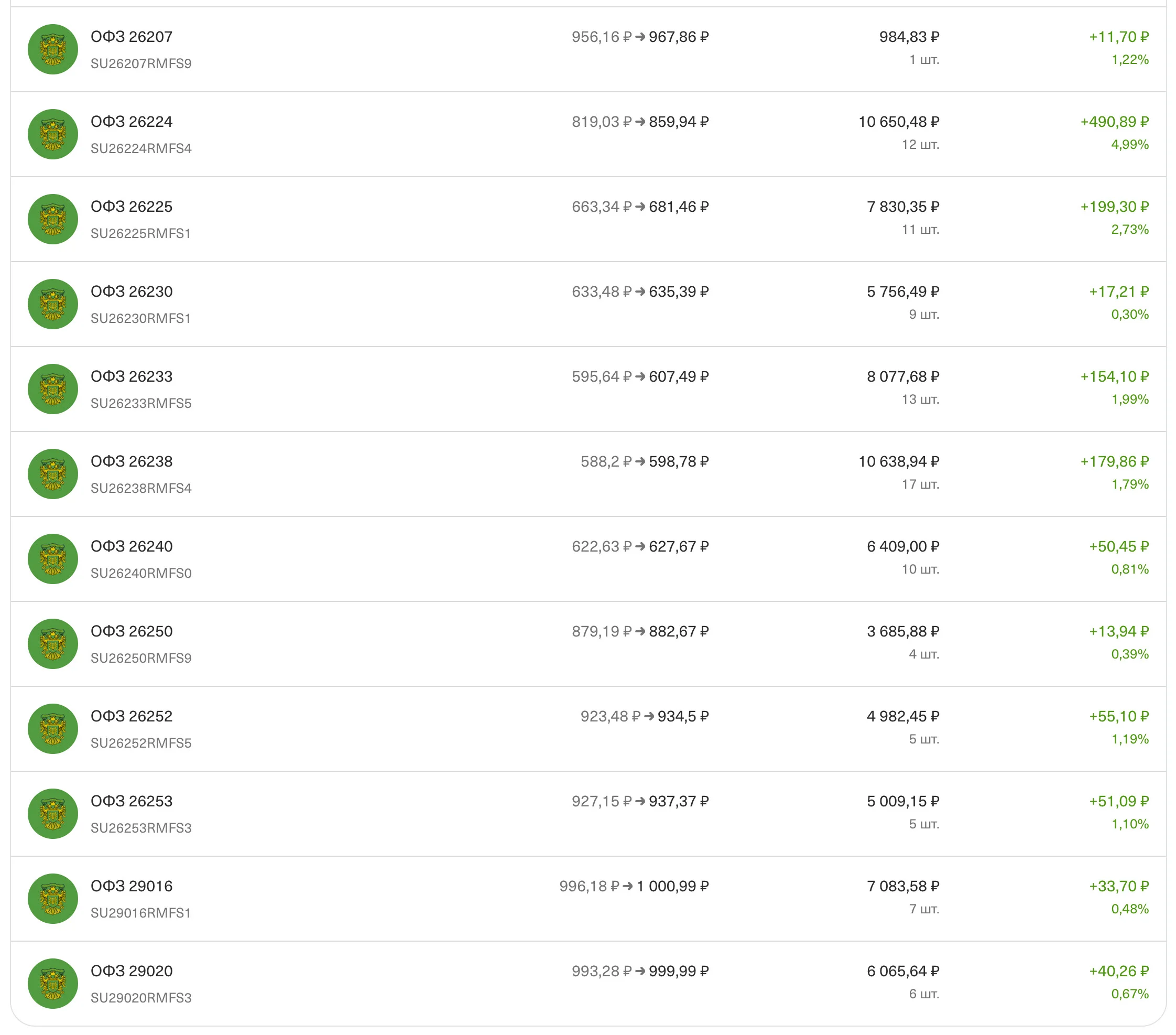Click the 879,19 ₽ → 882,67 ₽ price change
Image resolution: width=1176 pixels, height=1035 pixels.
tap(640, 631)
